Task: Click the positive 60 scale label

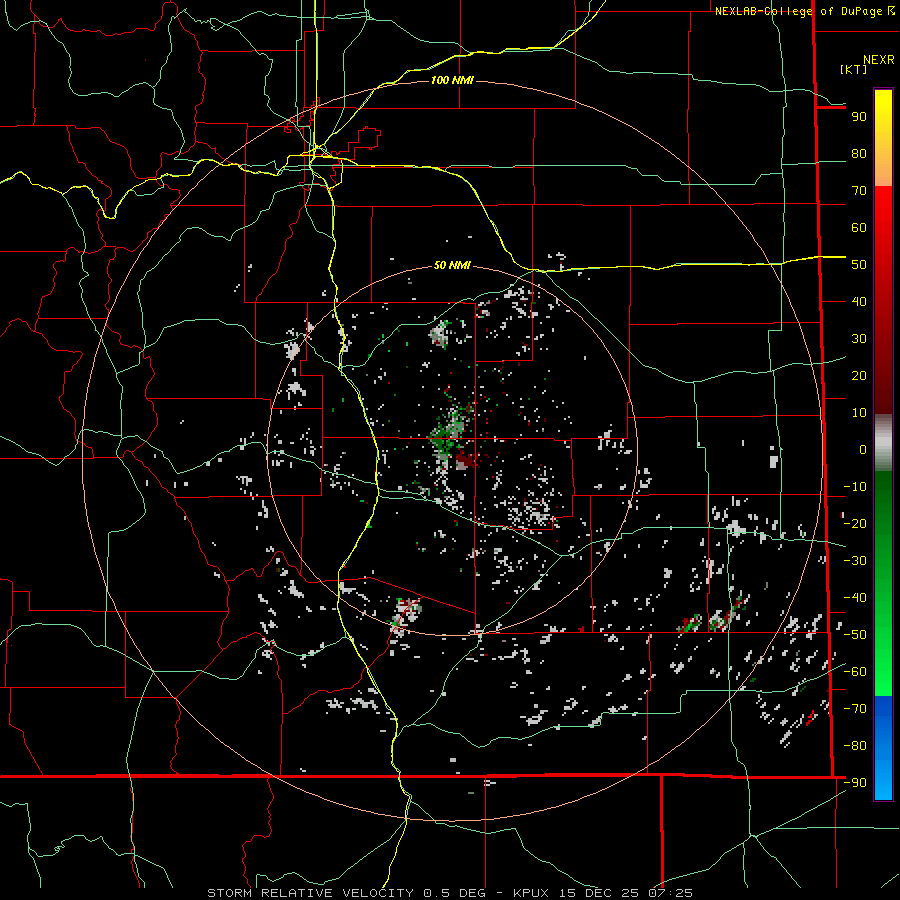Action: click(x=859, y=228)
